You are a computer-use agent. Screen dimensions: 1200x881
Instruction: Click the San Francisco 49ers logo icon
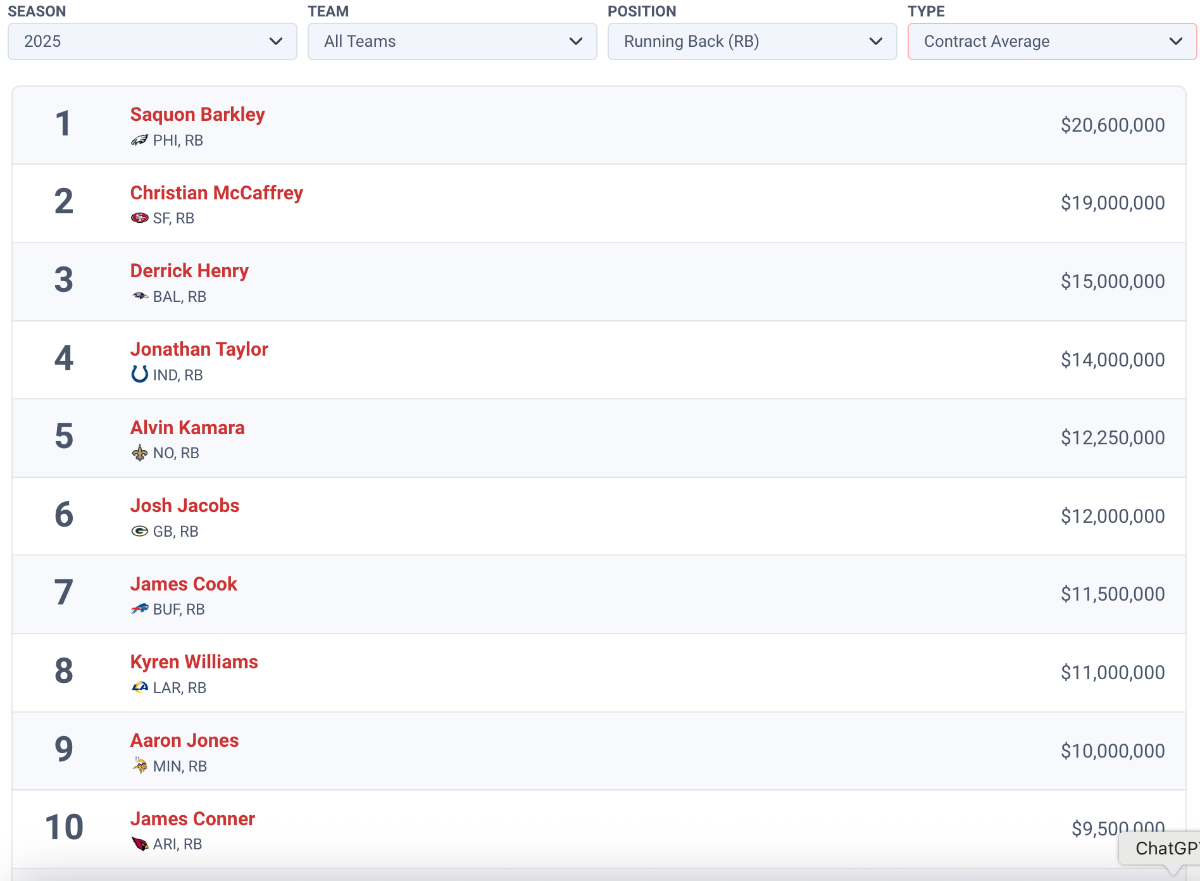click(139, 219)
